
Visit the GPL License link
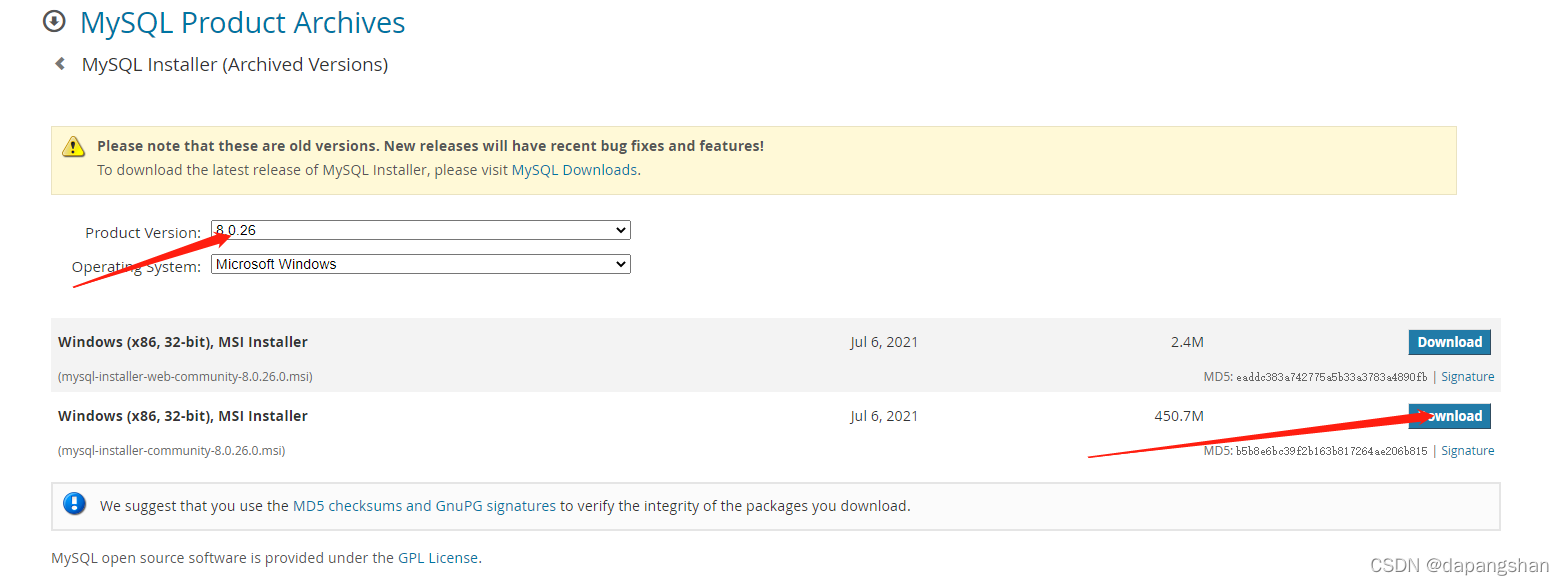pos(438,558)
